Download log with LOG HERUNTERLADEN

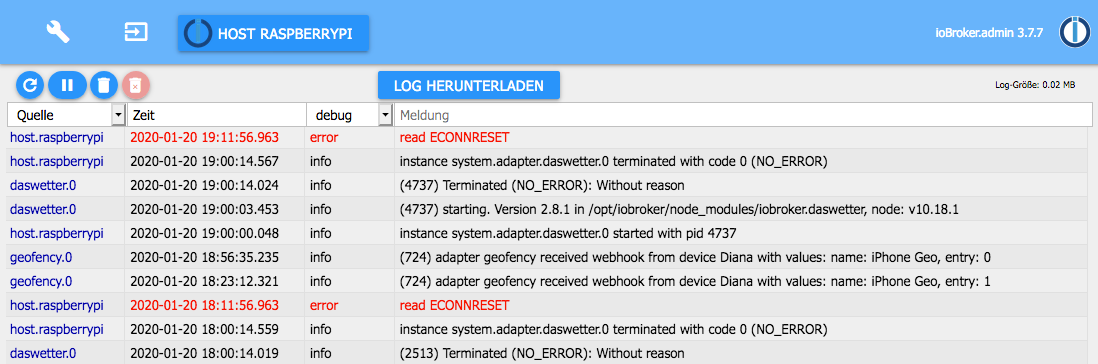(x=468, y=85)
